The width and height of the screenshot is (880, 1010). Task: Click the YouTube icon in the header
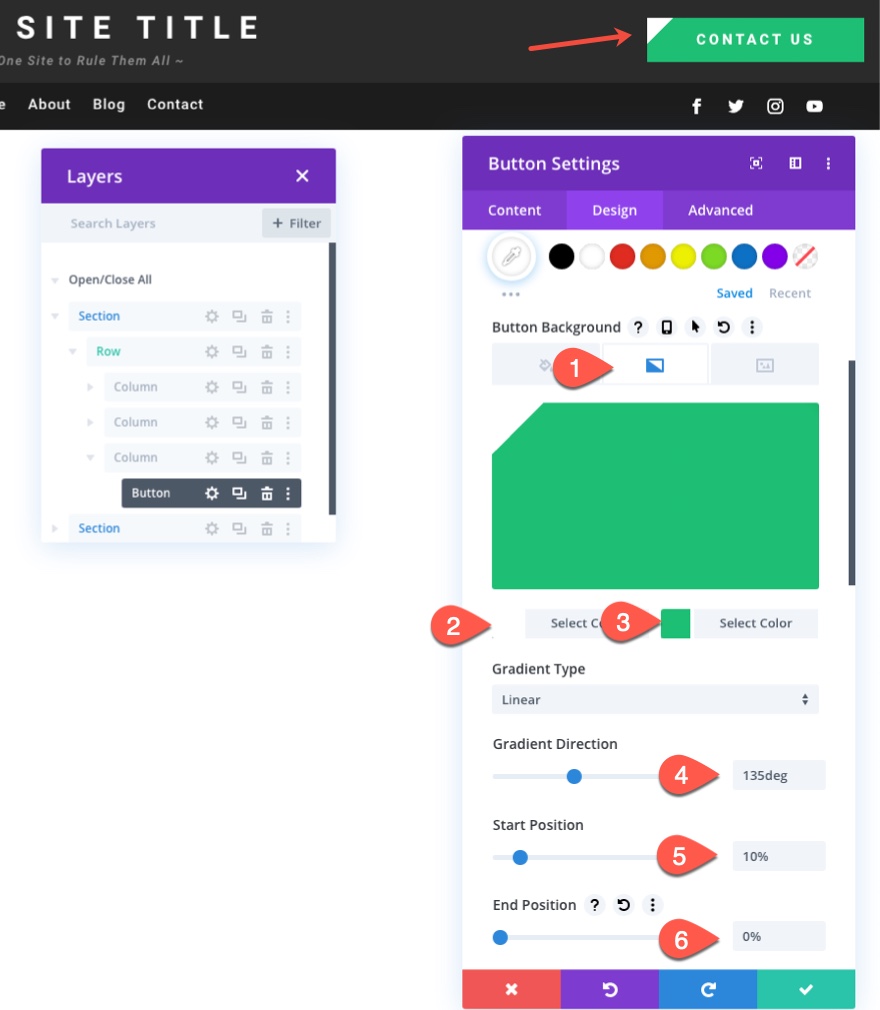click(814, 106)
